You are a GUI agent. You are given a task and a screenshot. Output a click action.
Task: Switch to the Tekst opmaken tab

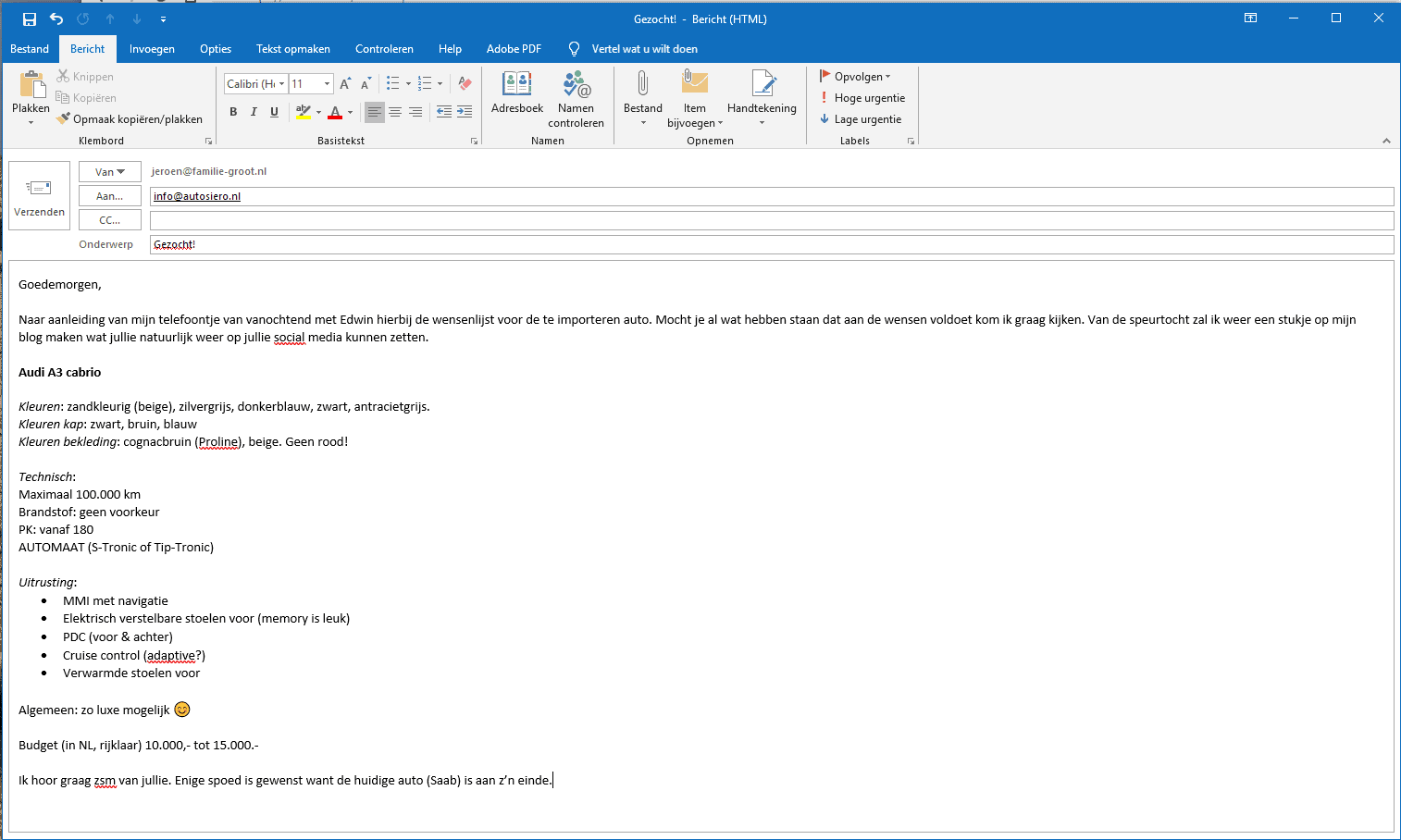tap(293, 49)
